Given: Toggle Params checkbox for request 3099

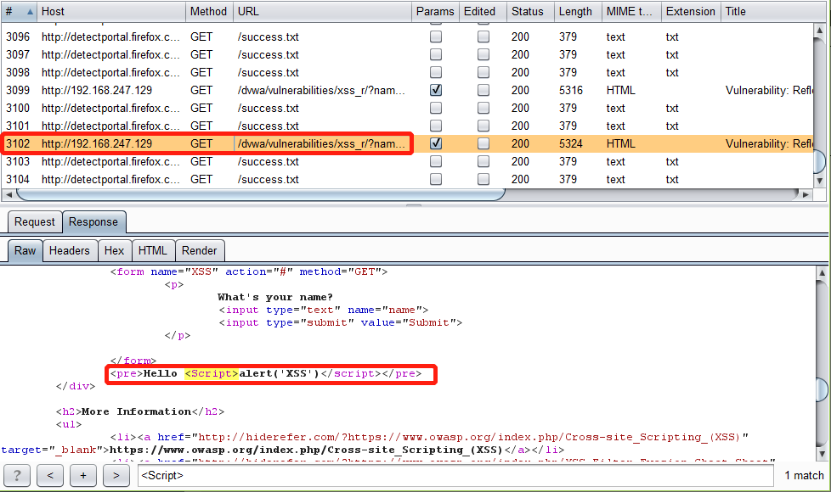Looking at the screenshot, I should 436,90.
